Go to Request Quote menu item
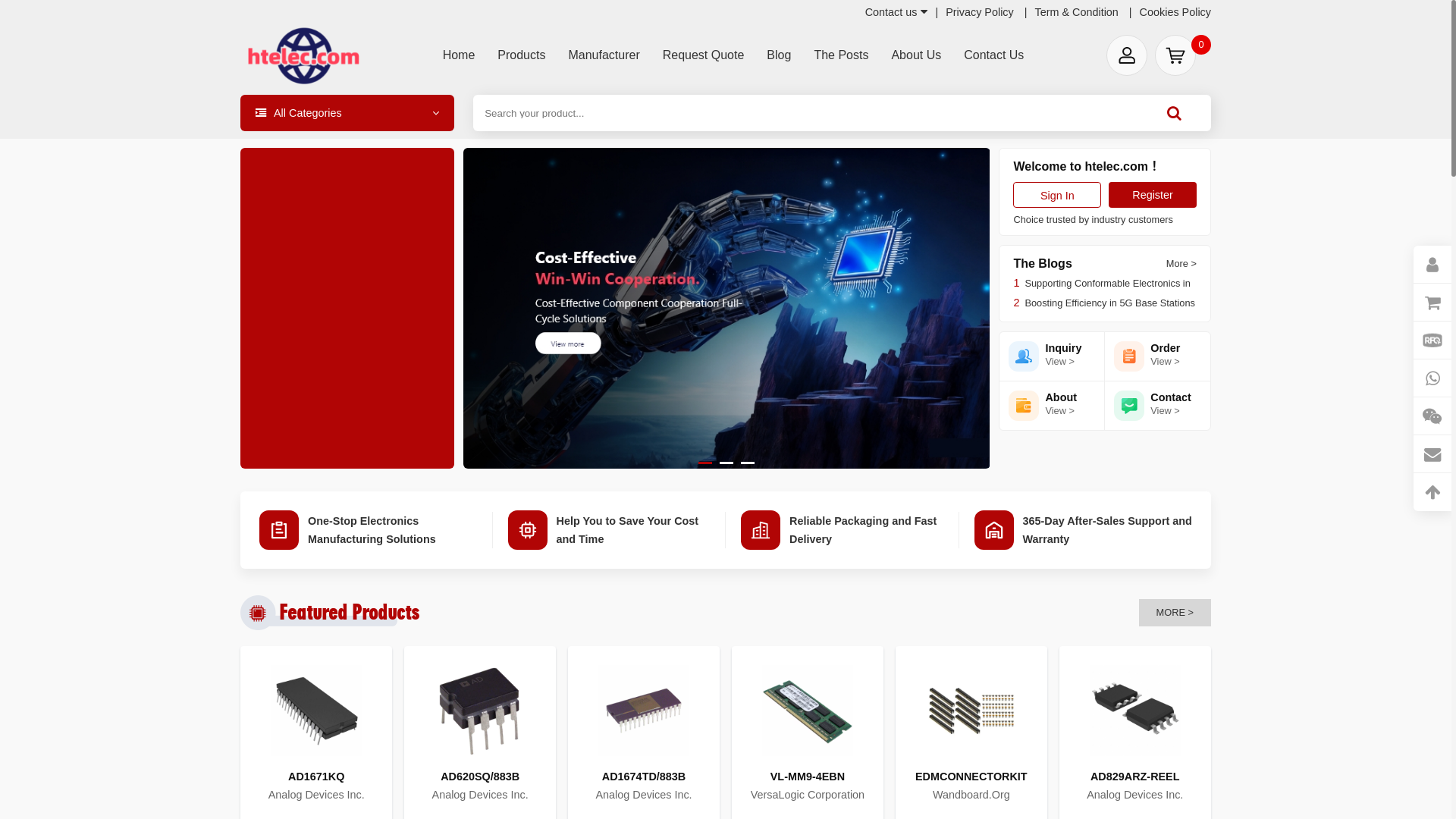 (x=703, y=55)
